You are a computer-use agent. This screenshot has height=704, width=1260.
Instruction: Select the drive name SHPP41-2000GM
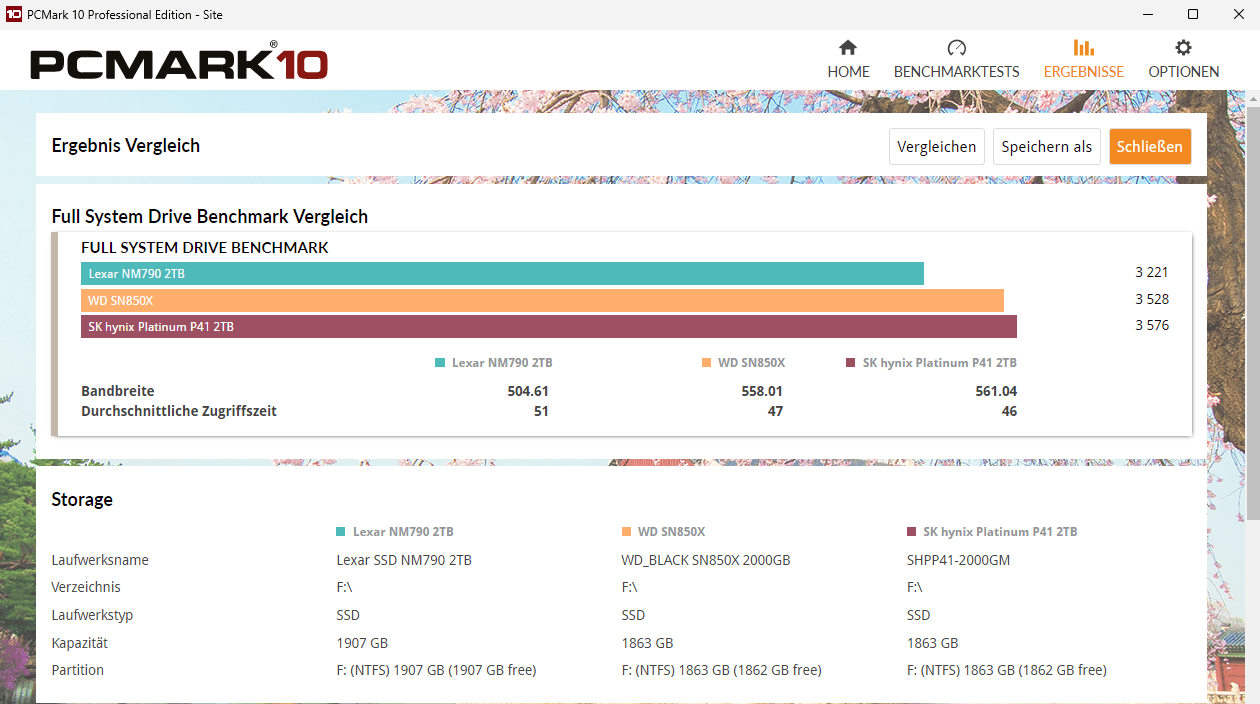pos(958,560)
